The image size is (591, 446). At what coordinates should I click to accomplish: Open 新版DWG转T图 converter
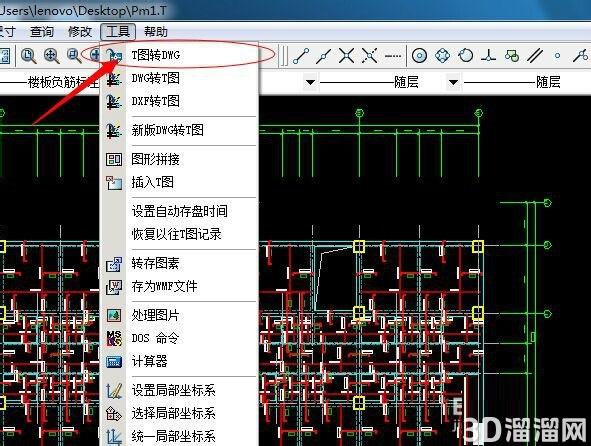click(x=179, y=130)
